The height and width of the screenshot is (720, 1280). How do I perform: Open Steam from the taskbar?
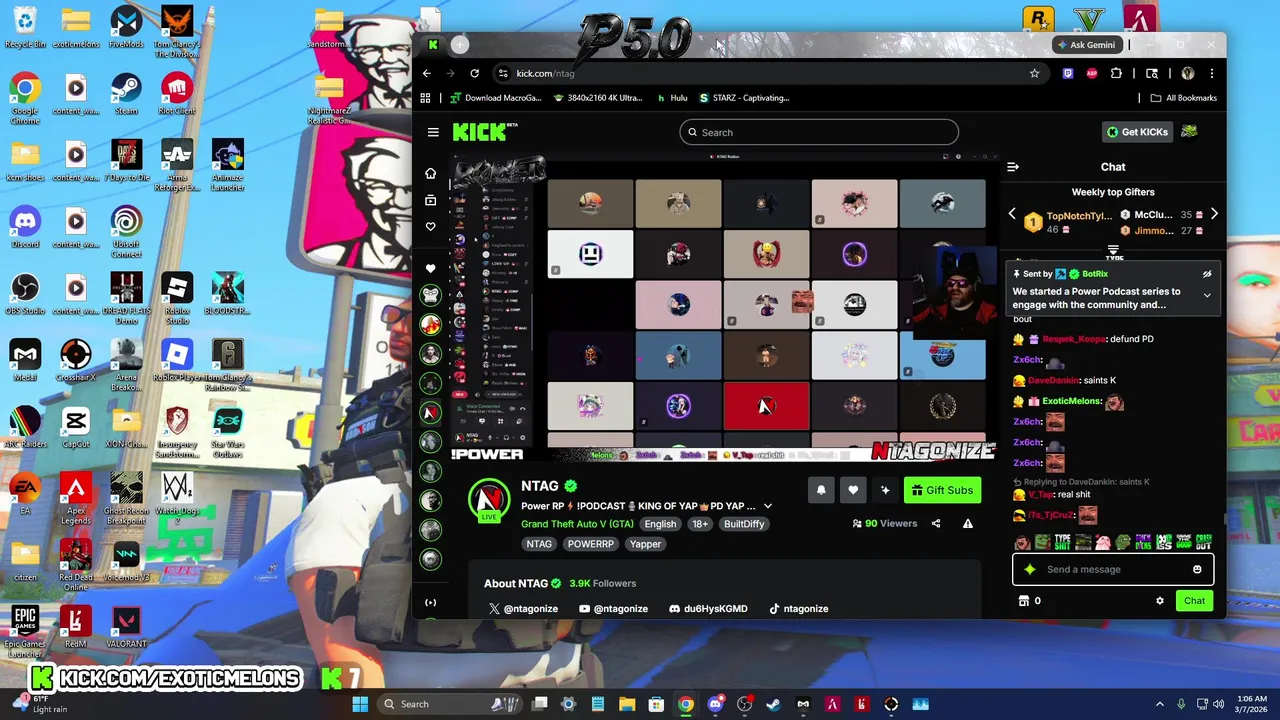tap(773, 704)
